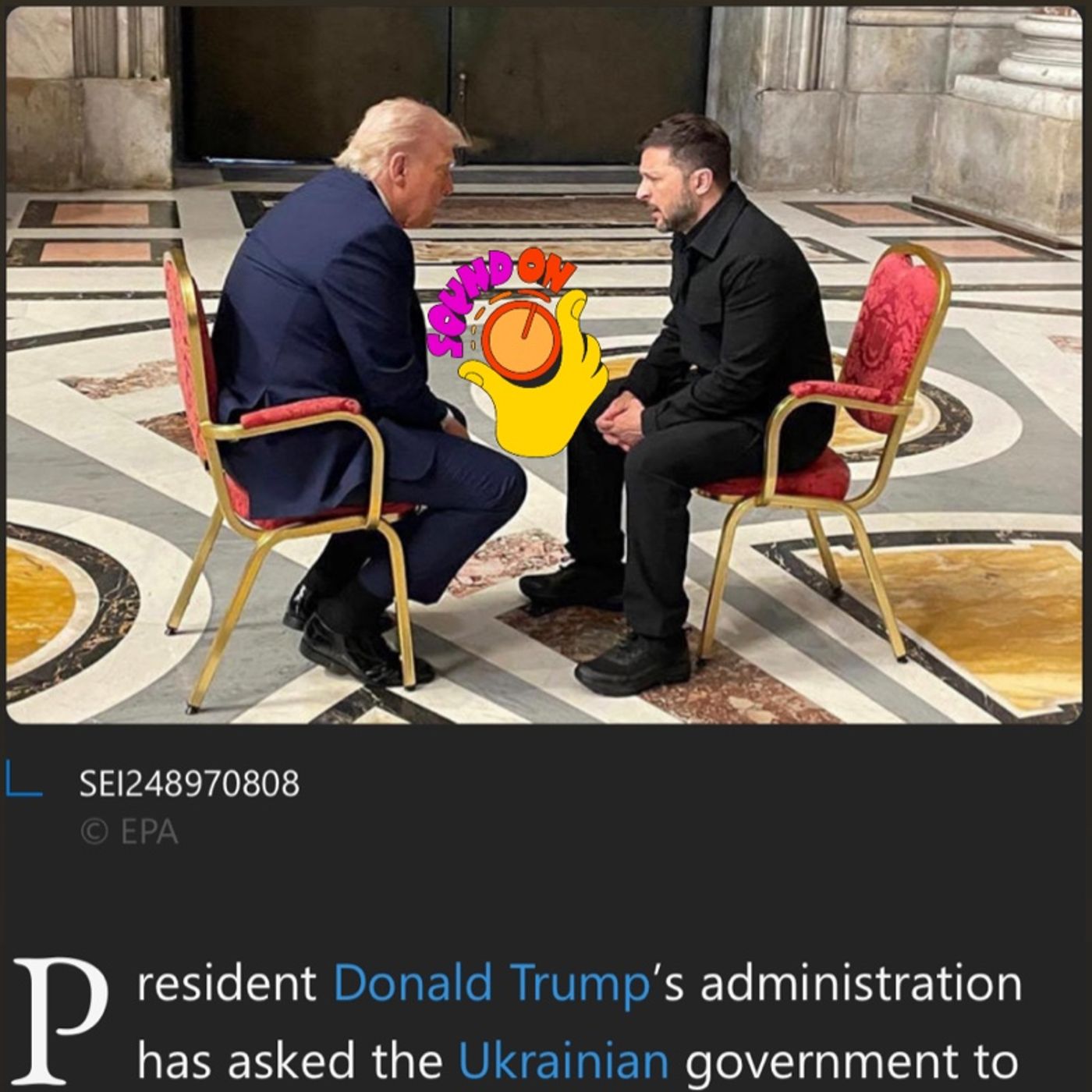Viewport: 1092px width, 1092px height.
Task: Open the Donald Trump link
Action: (491, 983)
